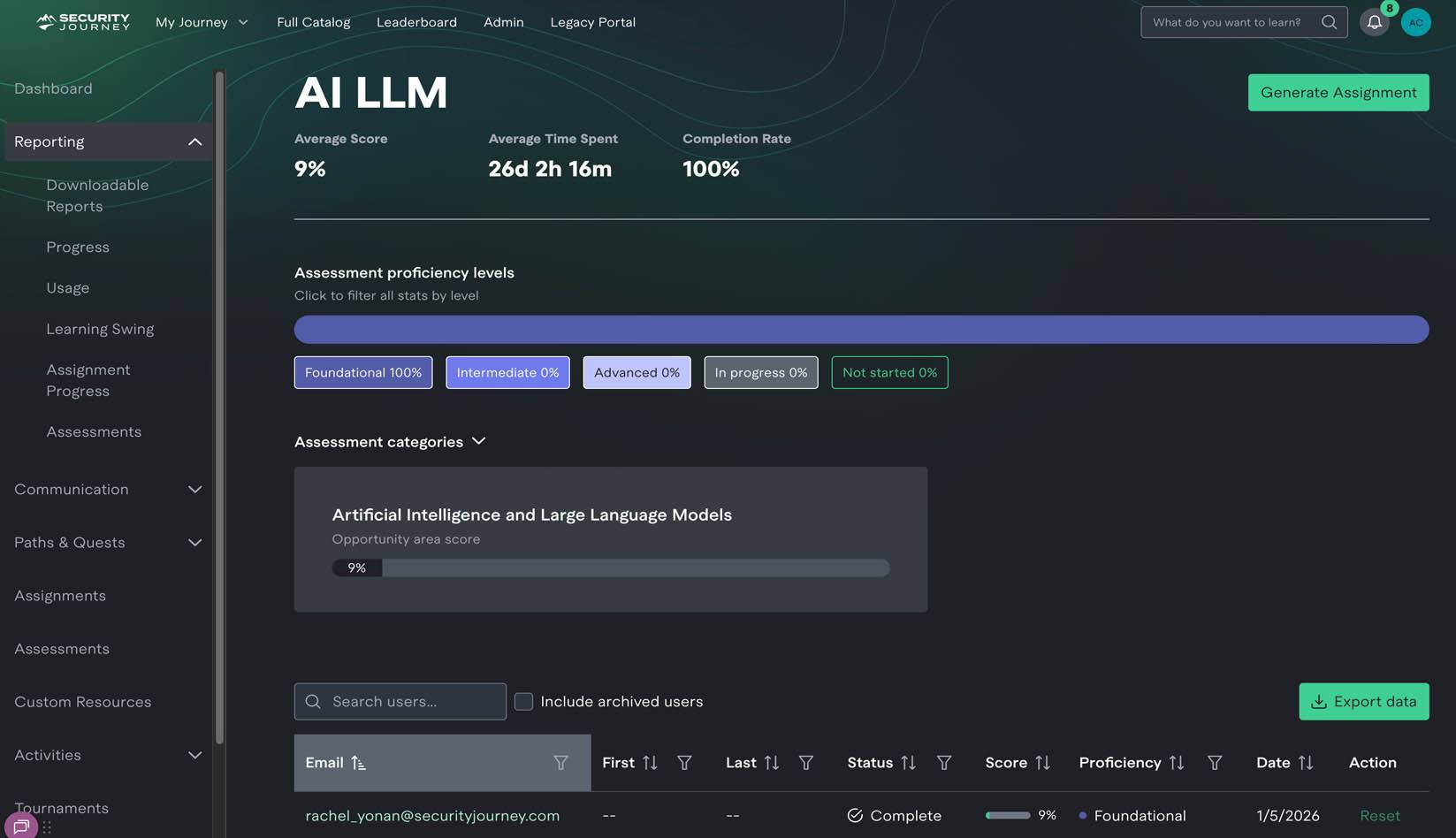Click the sidebar vertical scrollbar
Viewport: 1456px width, 838px height.
(x=219, y=407)
